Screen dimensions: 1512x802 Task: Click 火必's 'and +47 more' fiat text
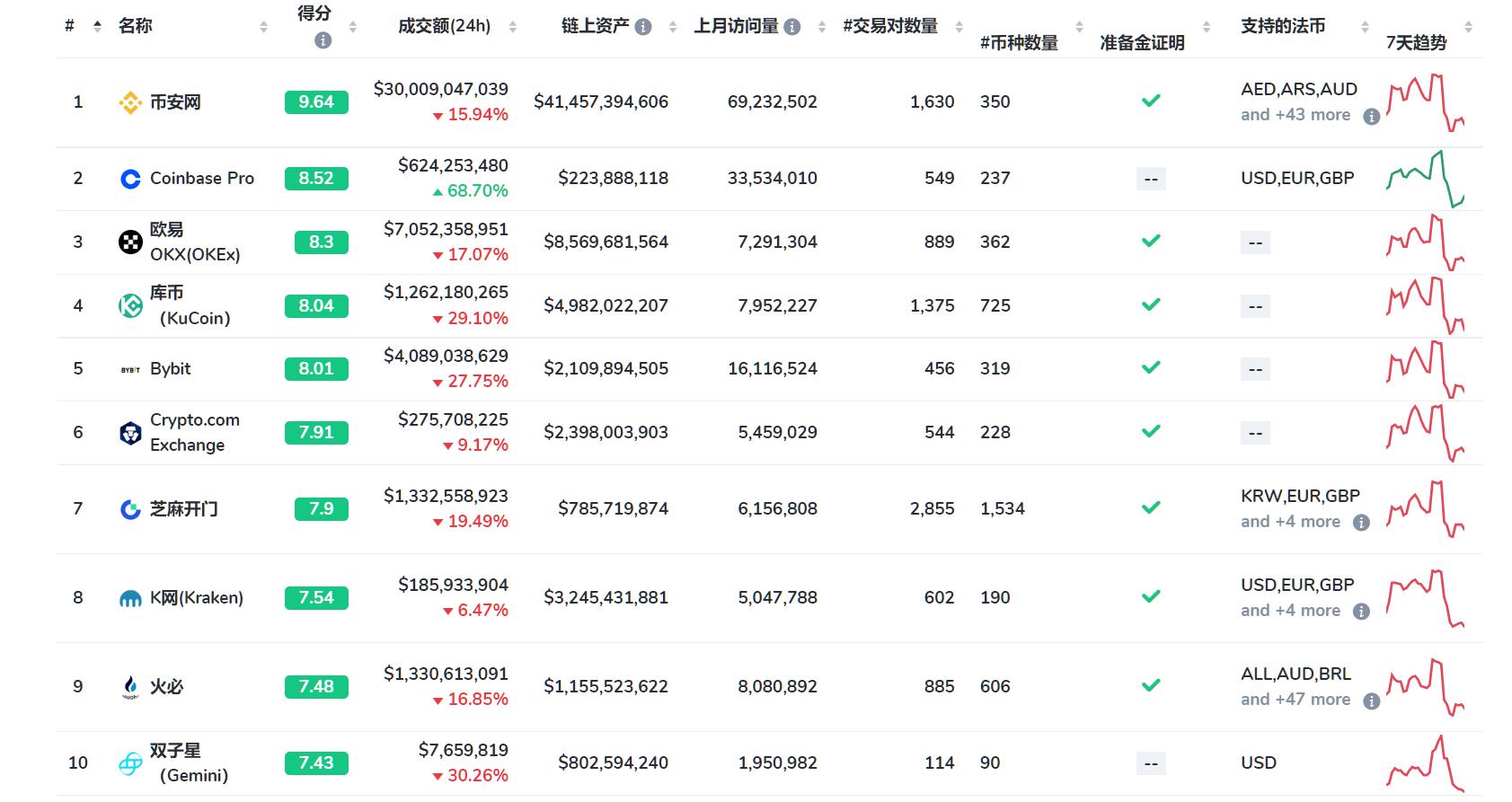1295,700
